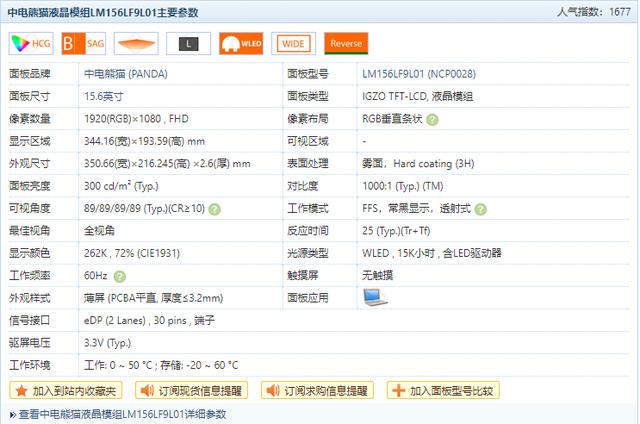Click the display area value 344.16(宽)×193.59(高) mm
Screen dimensions: 640x424
tap(144, 141)
